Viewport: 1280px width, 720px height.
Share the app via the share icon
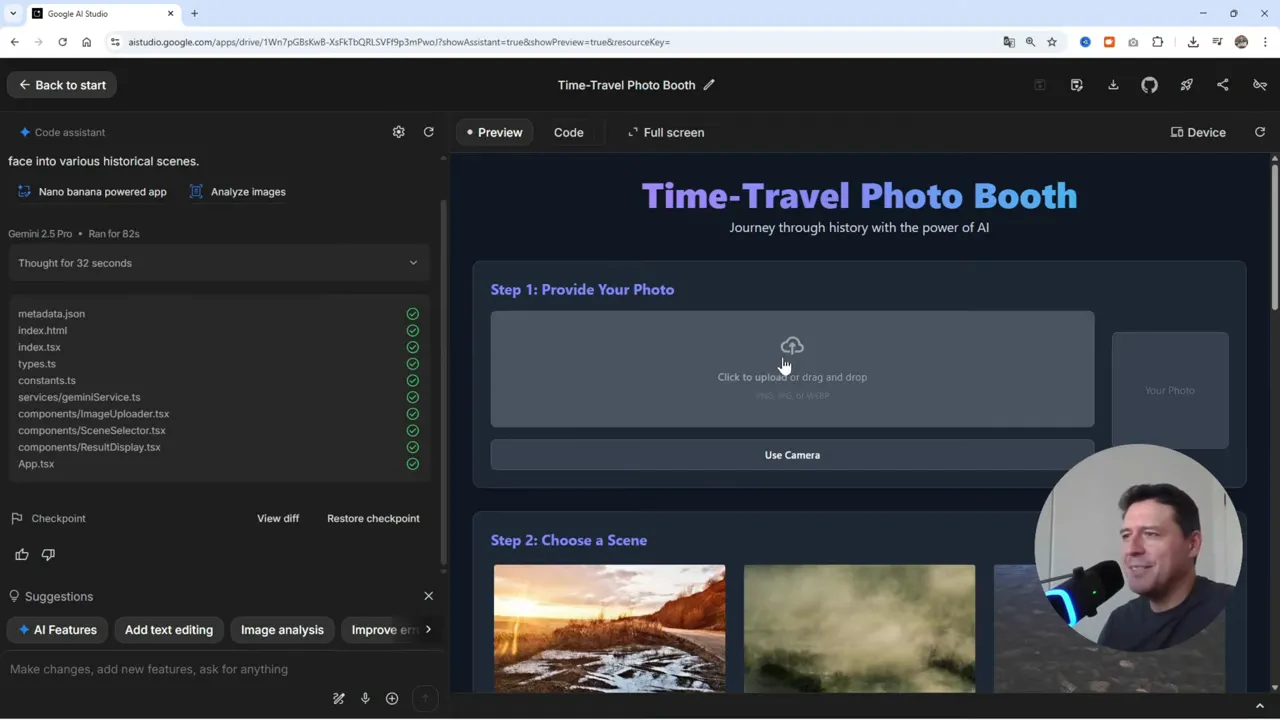(1222, 85)
